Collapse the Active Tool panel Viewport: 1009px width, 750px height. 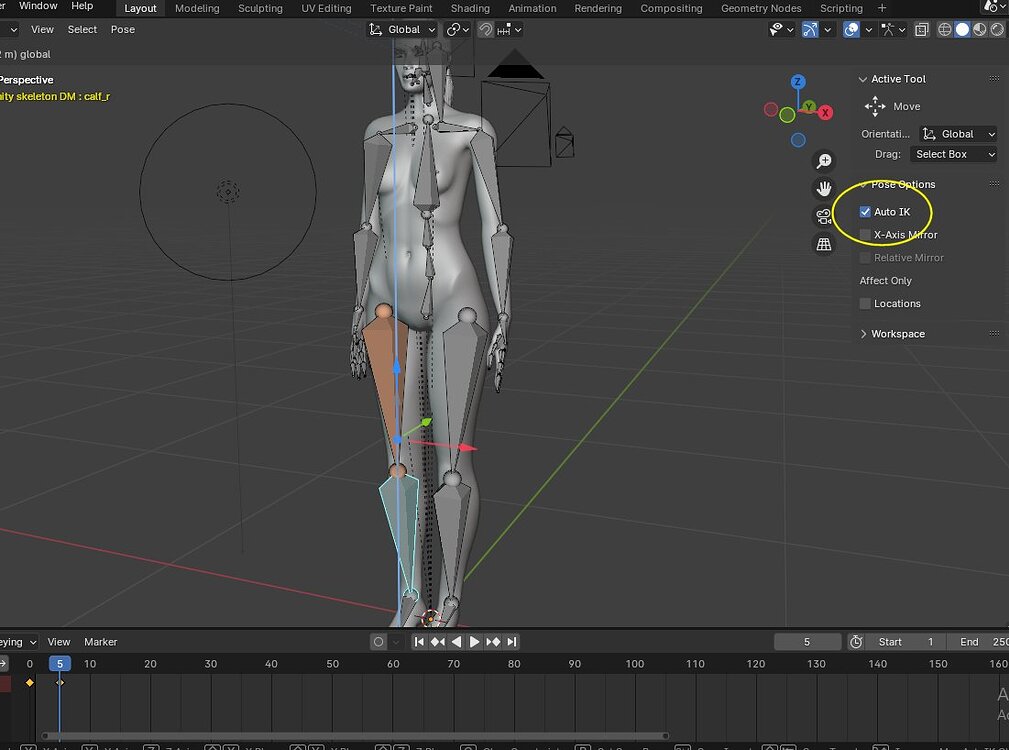(863, 79)
